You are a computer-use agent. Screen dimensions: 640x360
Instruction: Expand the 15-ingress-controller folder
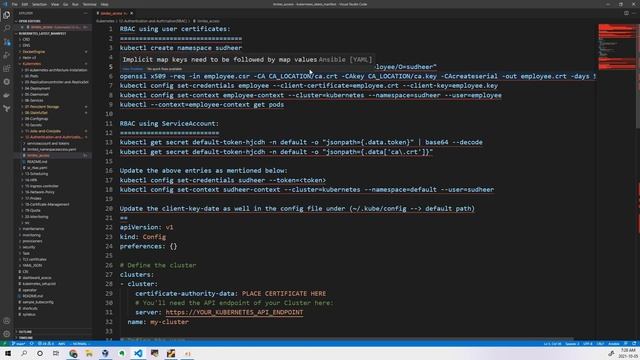(x=42, y=186)
